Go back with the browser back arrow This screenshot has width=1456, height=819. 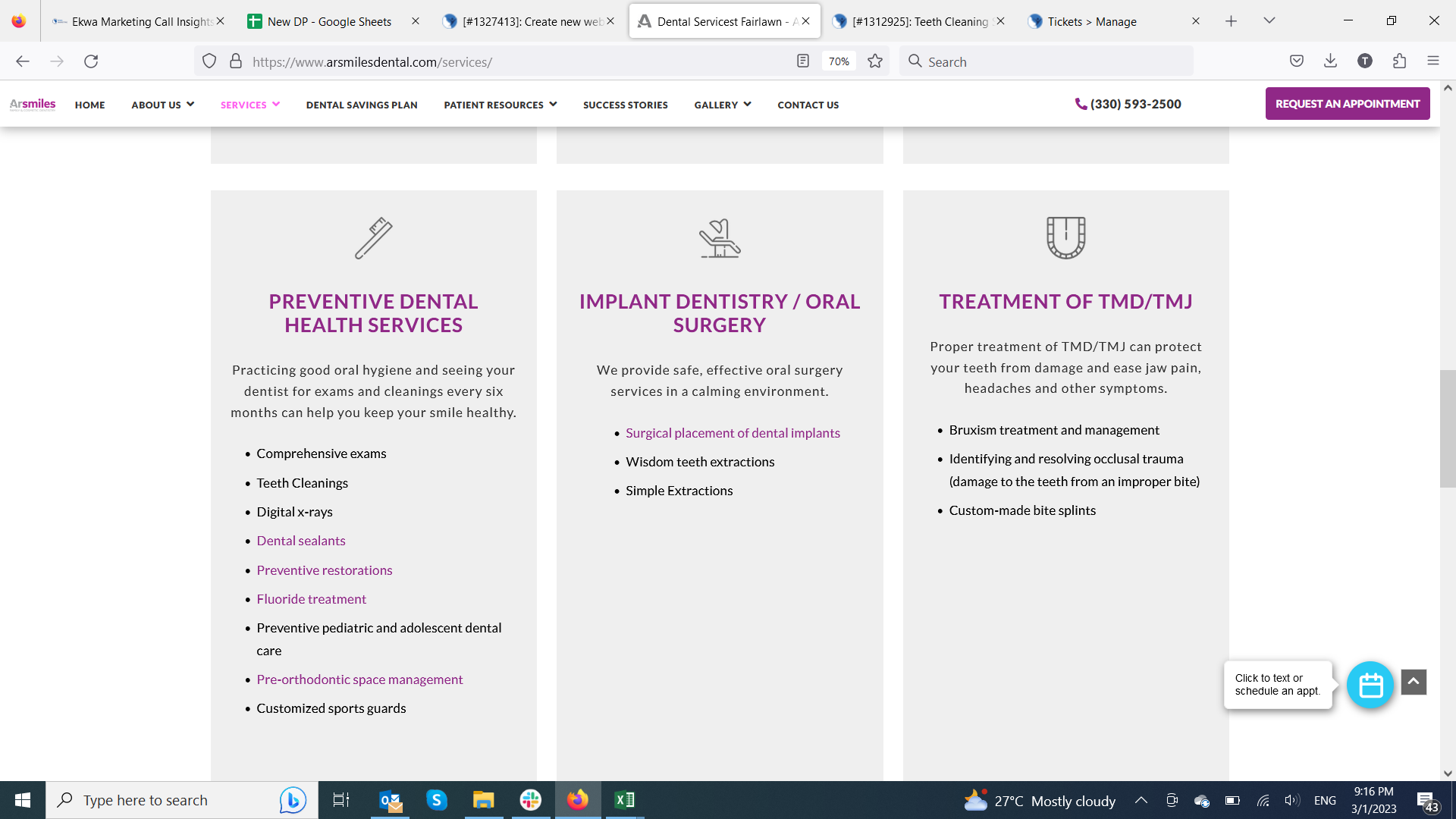point(23,61)
